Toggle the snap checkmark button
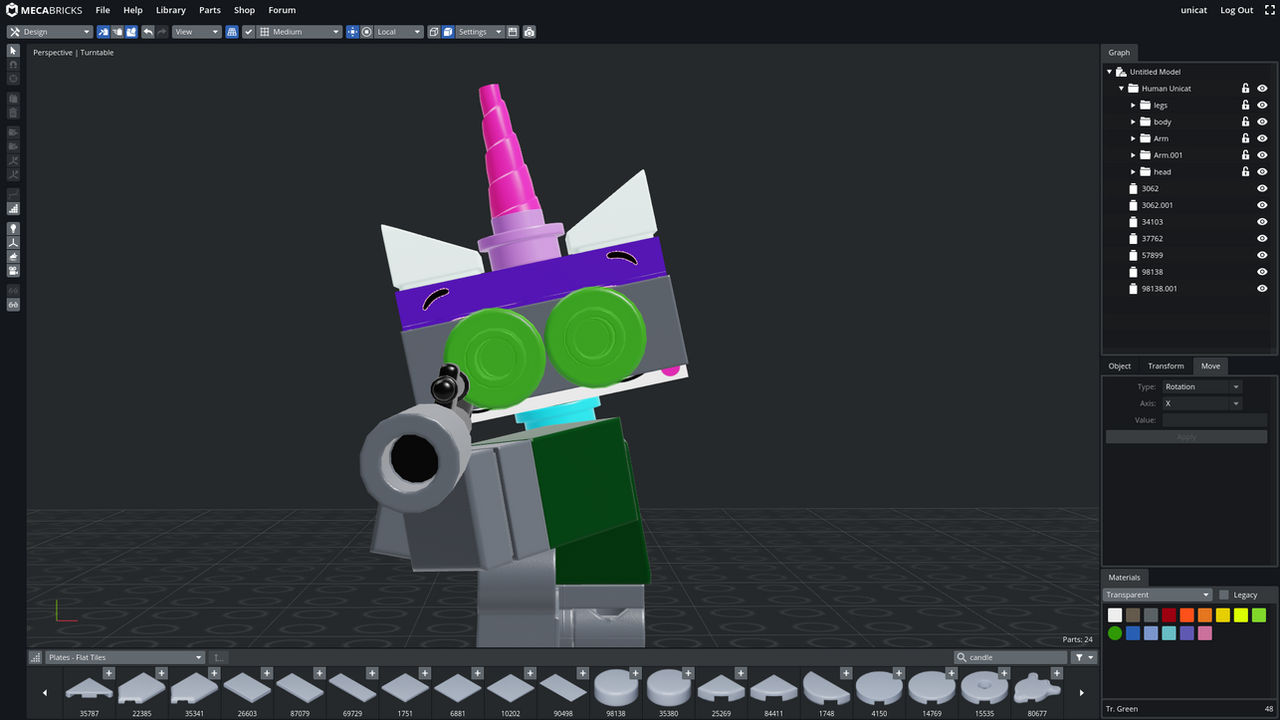Viewport: 1280px width, 720px height. [x=248, y=32]
